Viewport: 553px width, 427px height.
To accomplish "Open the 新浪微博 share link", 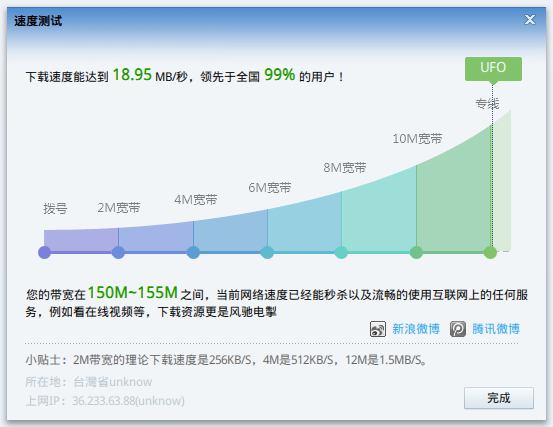I will point(416,329).
